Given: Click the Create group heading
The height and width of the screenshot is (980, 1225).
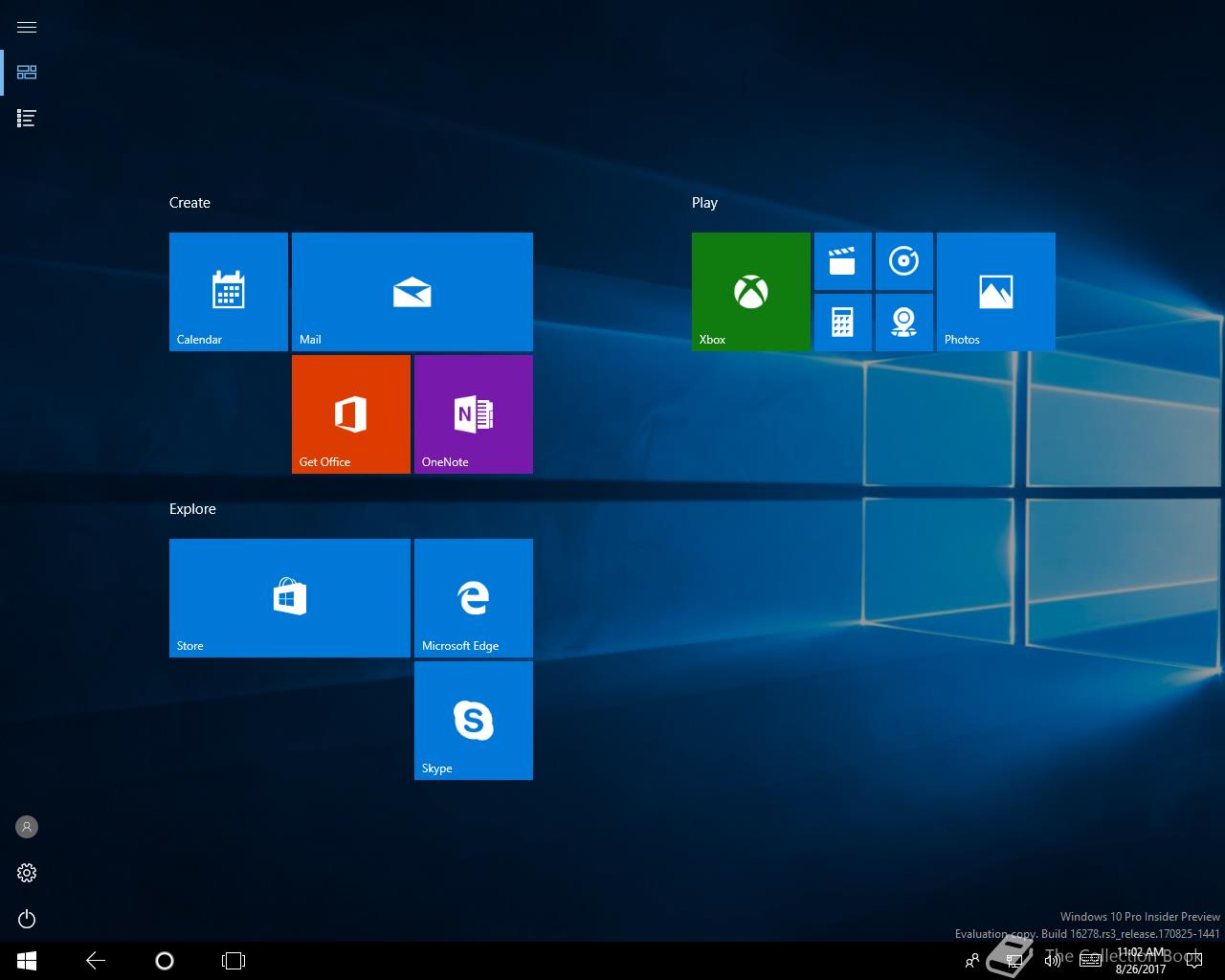Looking at the screenshot, I should [189, 203].
